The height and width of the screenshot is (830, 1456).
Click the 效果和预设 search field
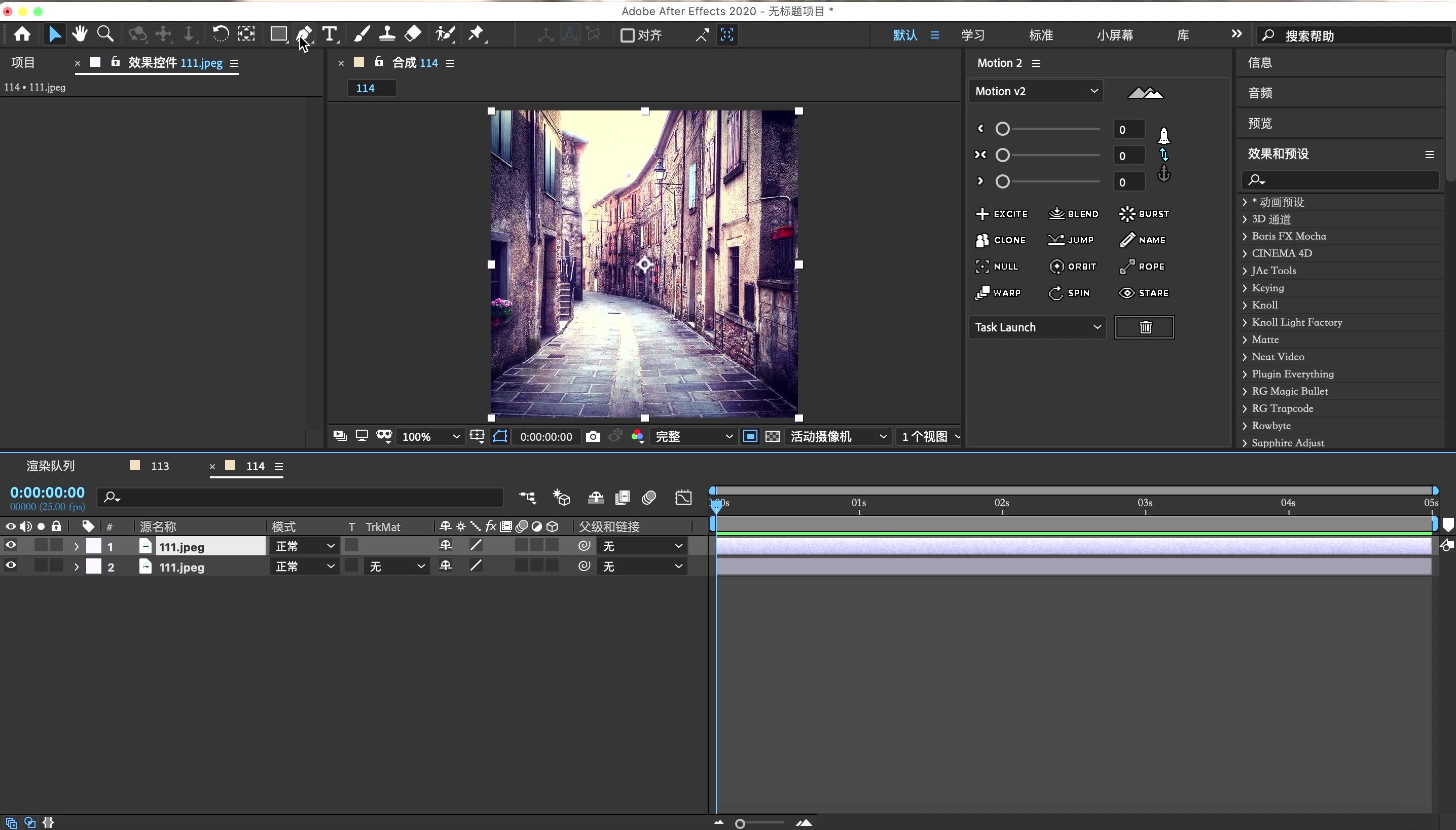[x=1340, y=180]
